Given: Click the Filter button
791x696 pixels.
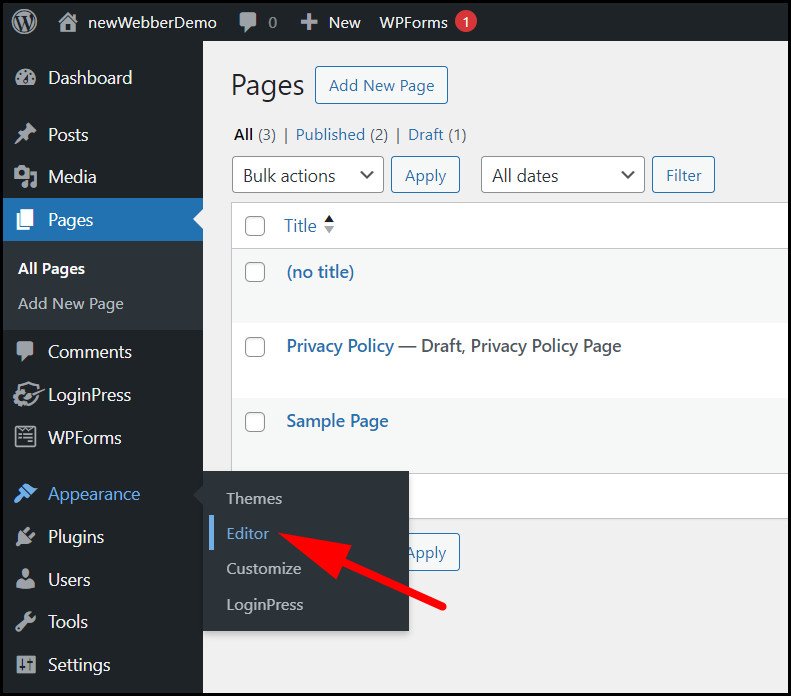Looking at the screenshot, I should click(x=683, y=175).
